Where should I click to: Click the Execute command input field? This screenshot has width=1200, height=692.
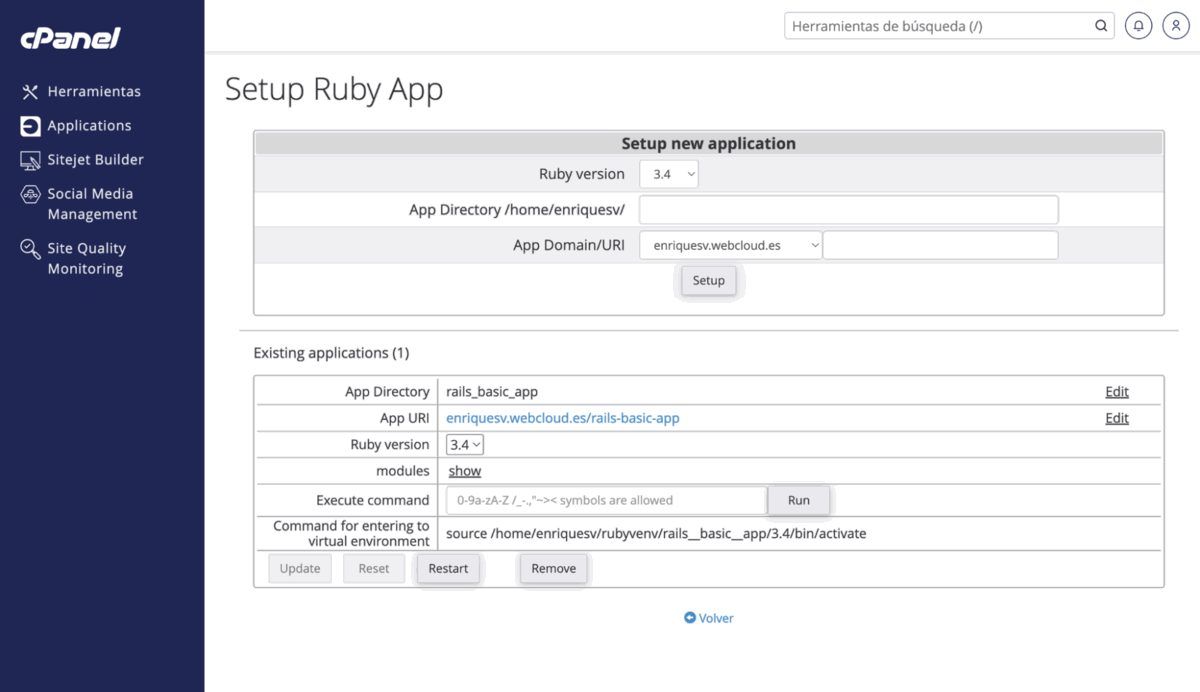tap(606, 500)
